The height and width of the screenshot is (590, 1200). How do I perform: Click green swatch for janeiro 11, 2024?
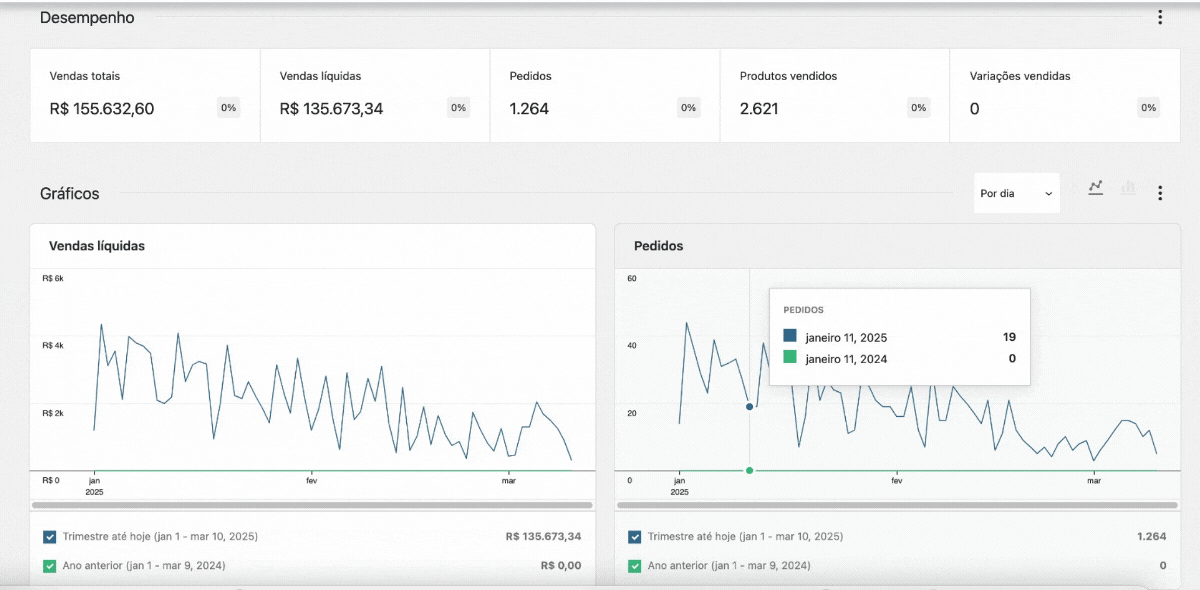pos(790,358)
